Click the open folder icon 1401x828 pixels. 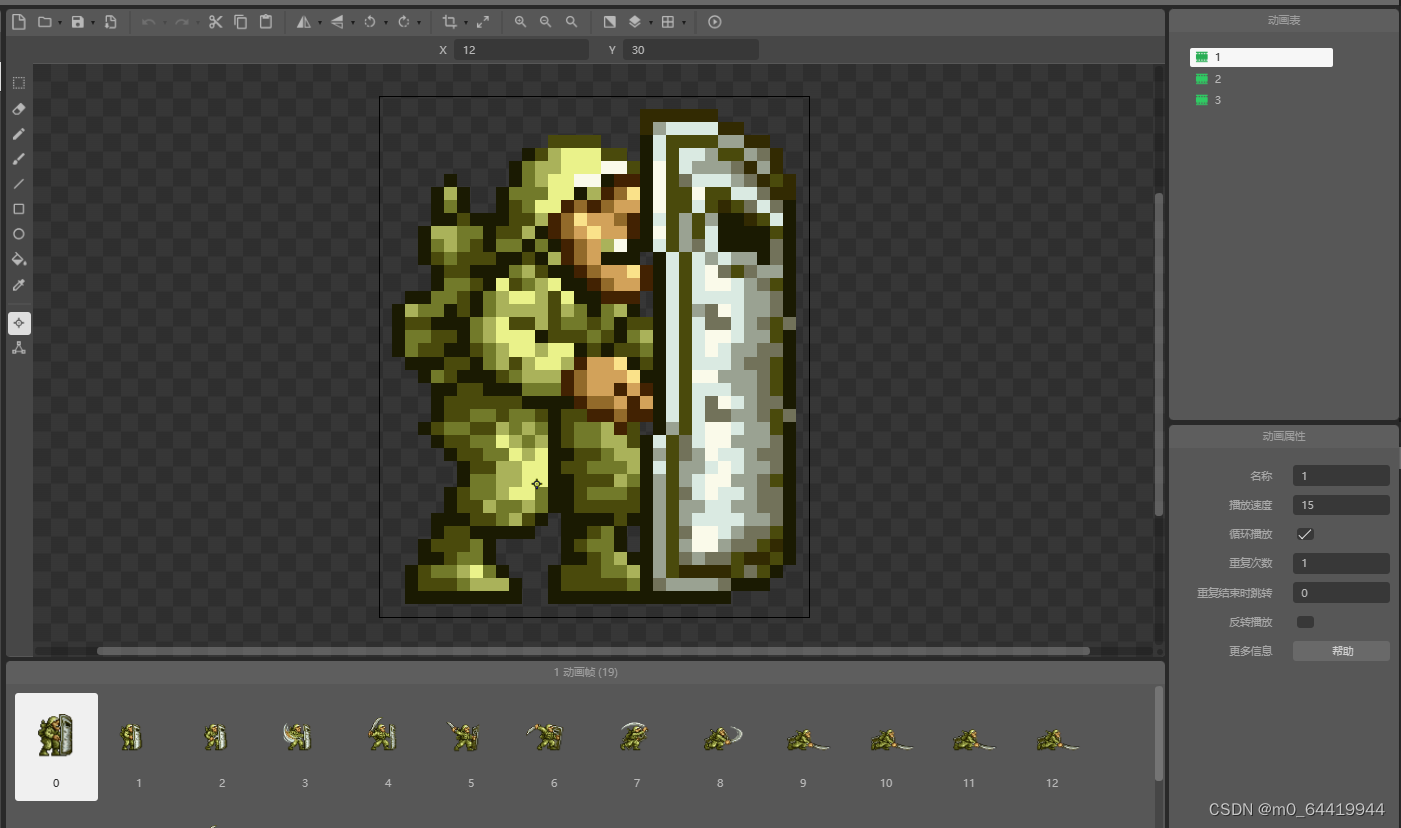tap(44, 22)
